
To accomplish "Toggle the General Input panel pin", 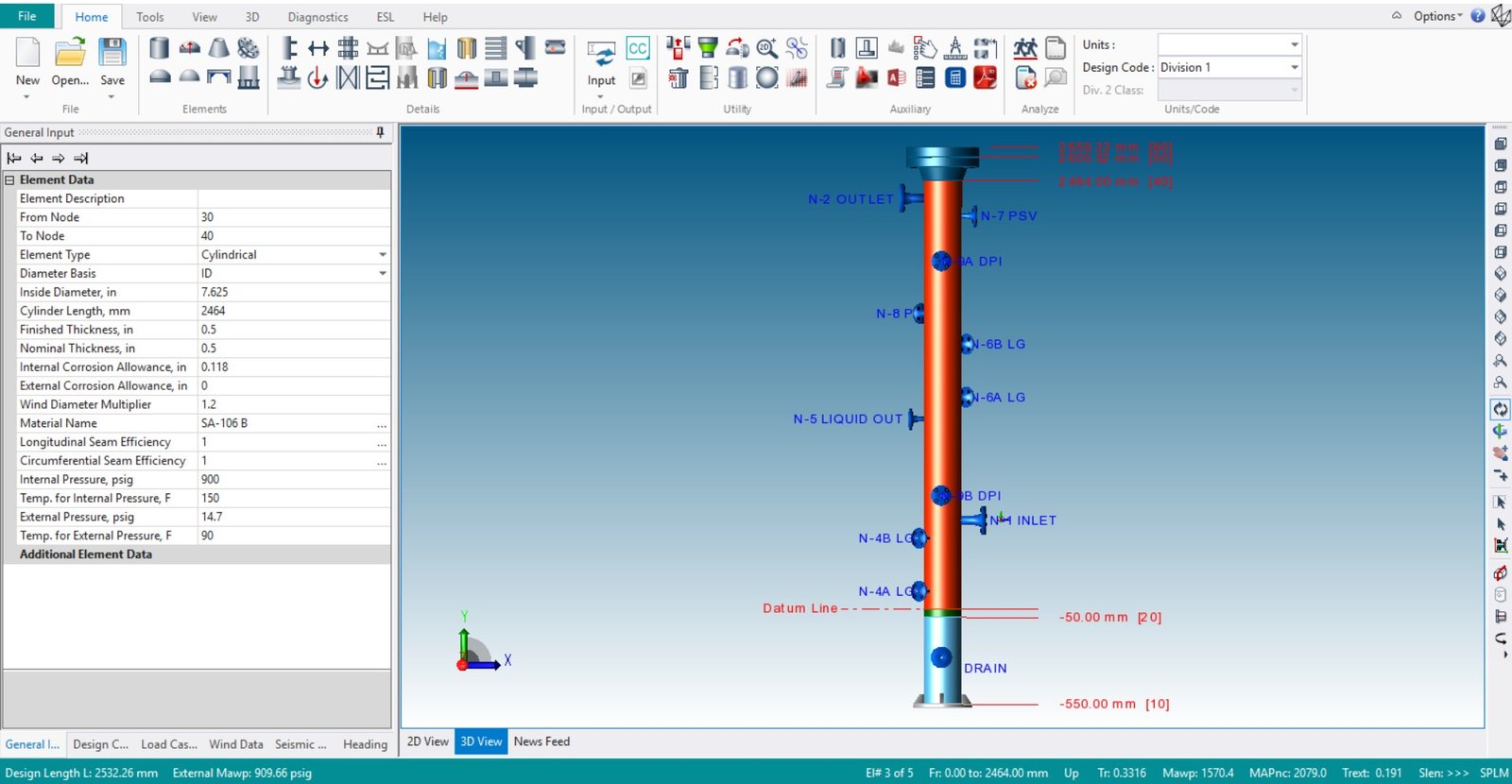I will (x=380, y=132).
